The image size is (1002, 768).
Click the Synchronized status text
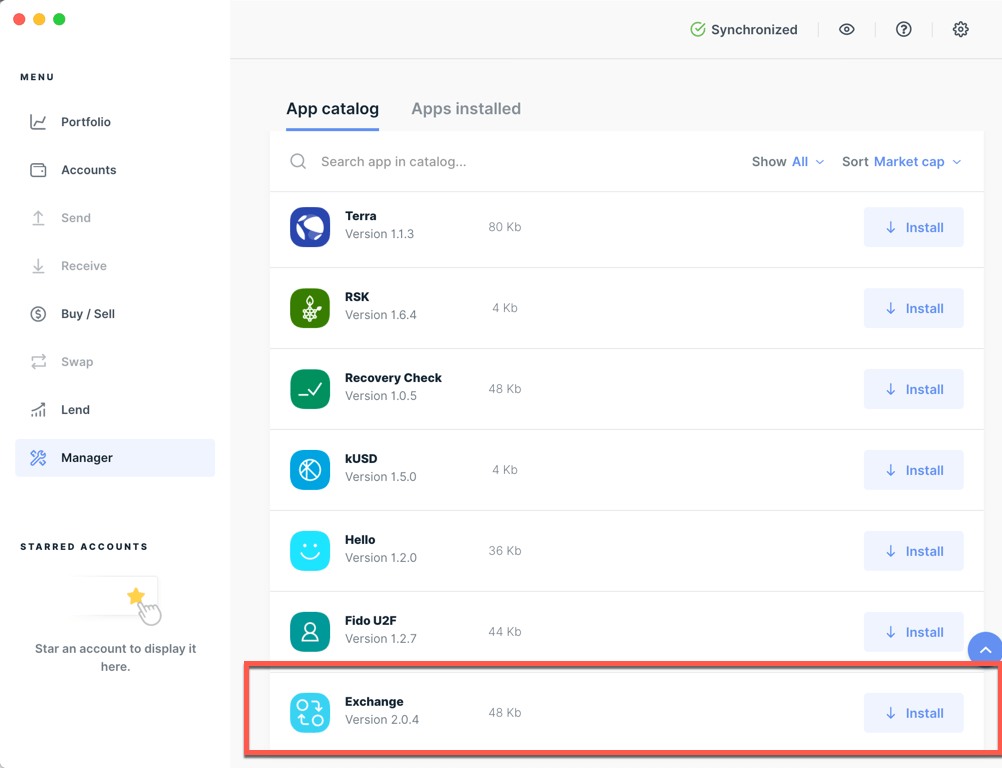click(x=754, y=30)
